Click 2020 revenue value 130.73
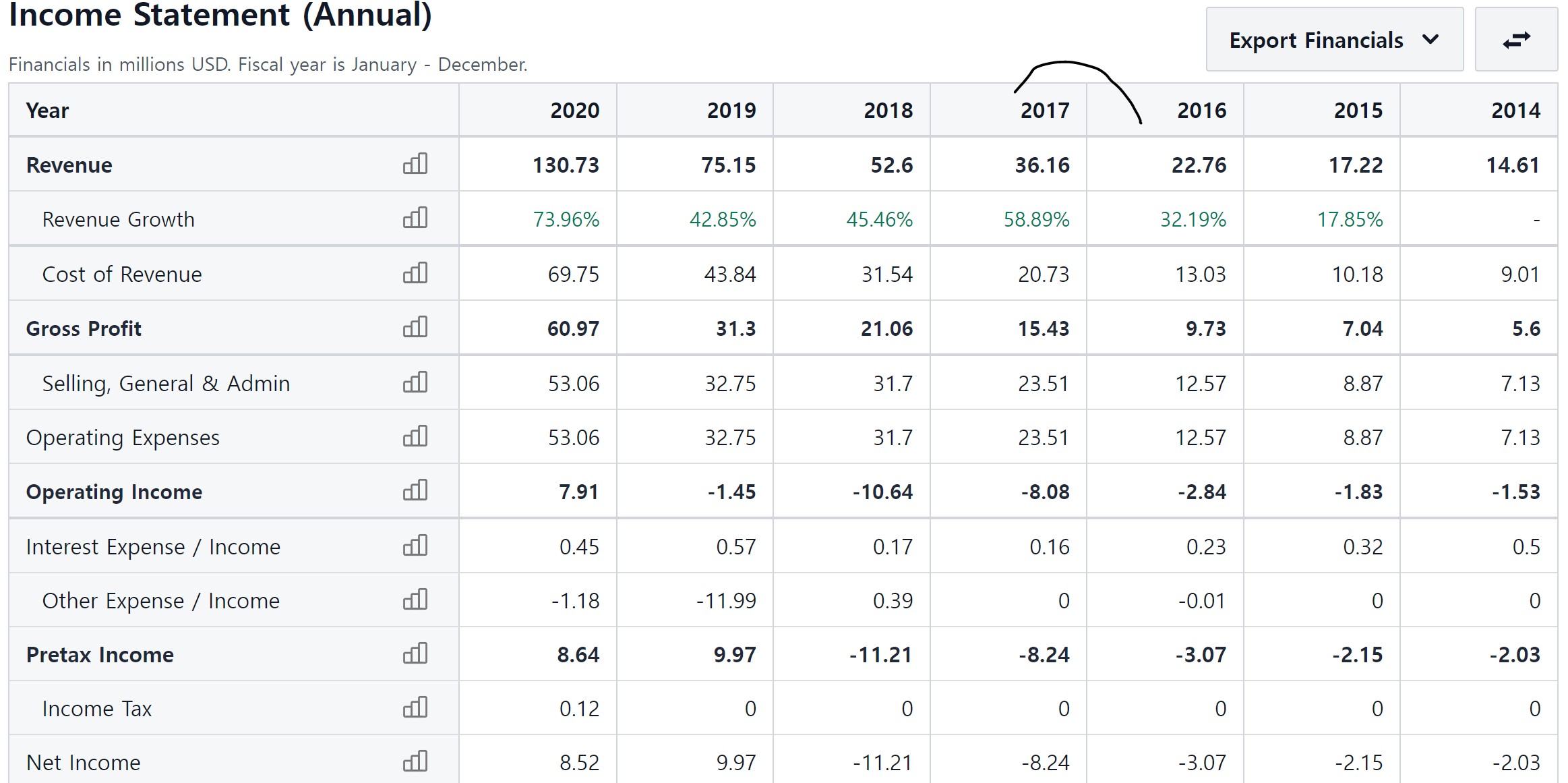This screenshot has width=1568, height=783. point(566,165)
